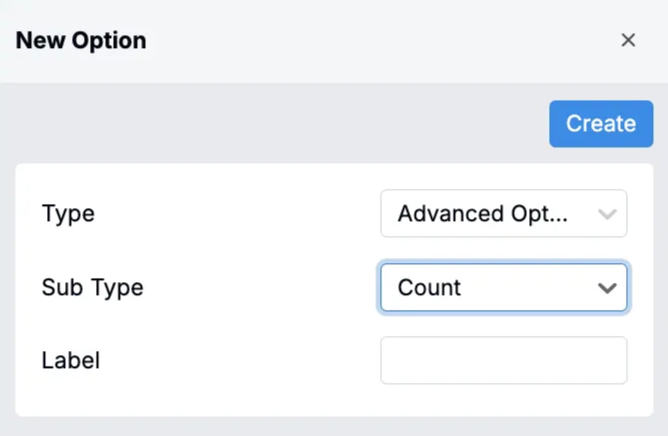668x436 pixels.
Task: Click the gray chevron in Type field
Action: (607, 214)
